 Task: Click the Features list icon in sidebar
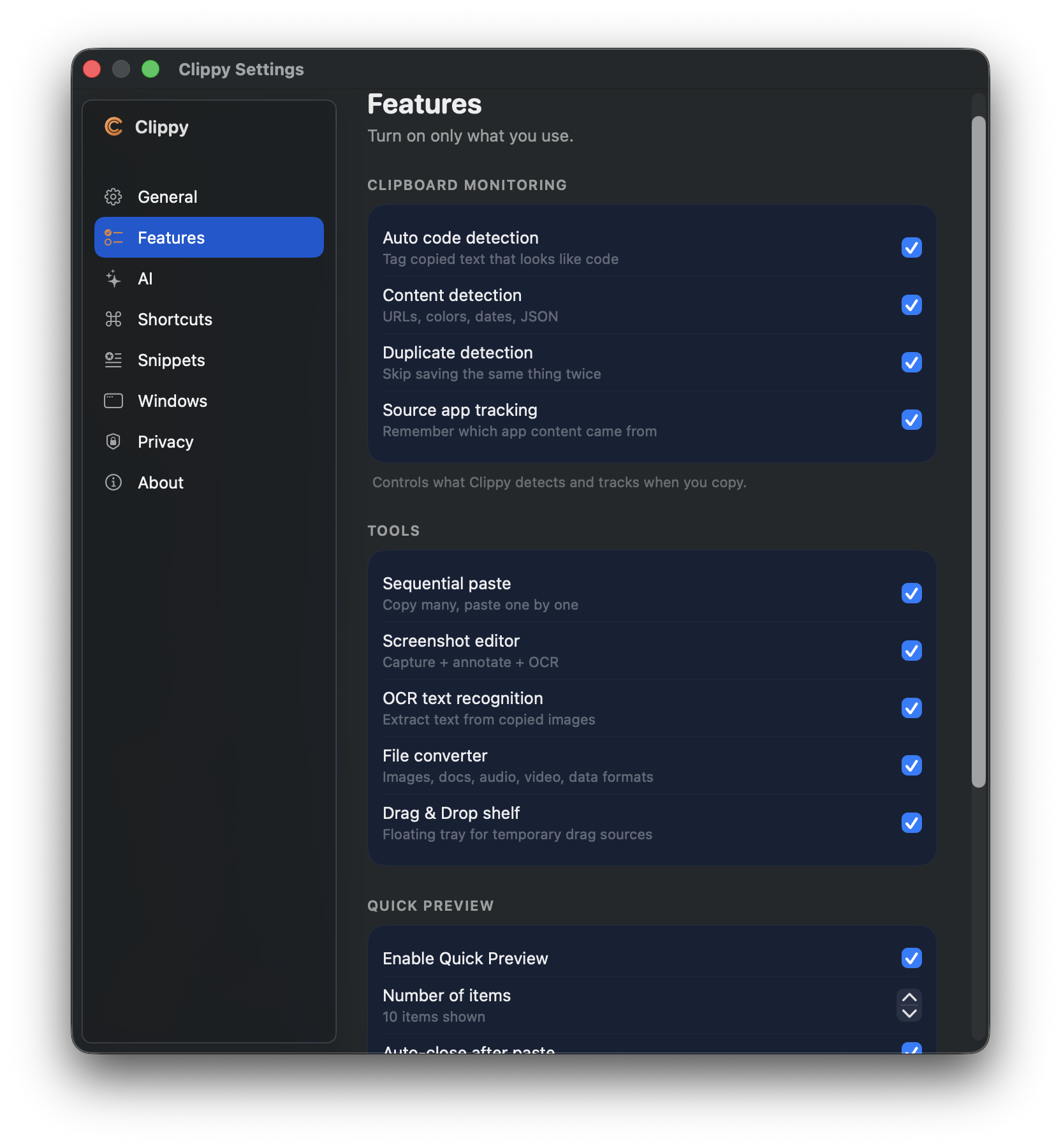pos(113,237)
